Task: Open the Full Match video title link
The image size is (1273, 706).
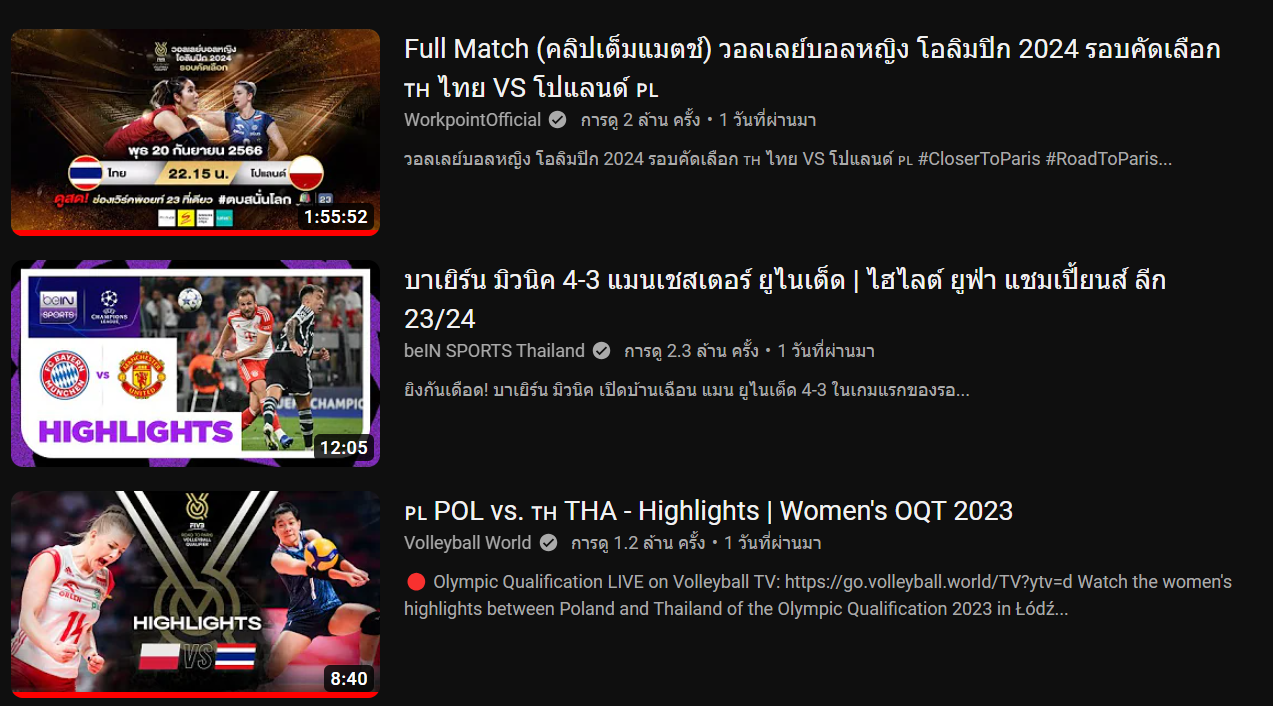Action: coord(812,68)
